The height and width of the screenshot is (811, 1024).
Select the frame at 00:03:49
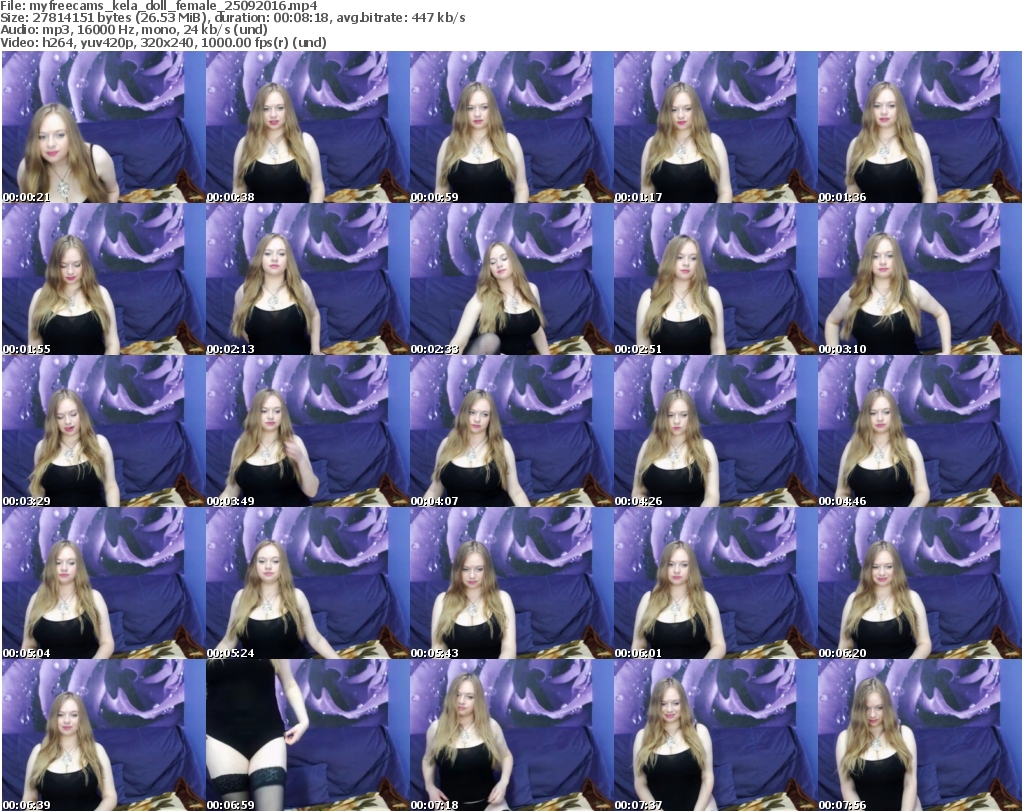(306, 432)
